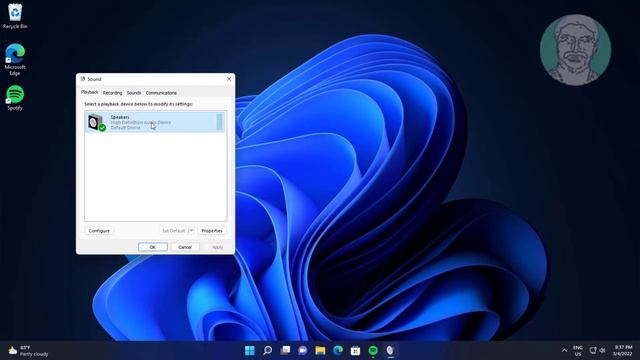This screenshot has width=640, height=360.
Task: Click the ENG US language indicator
Action: click(578, 351)
